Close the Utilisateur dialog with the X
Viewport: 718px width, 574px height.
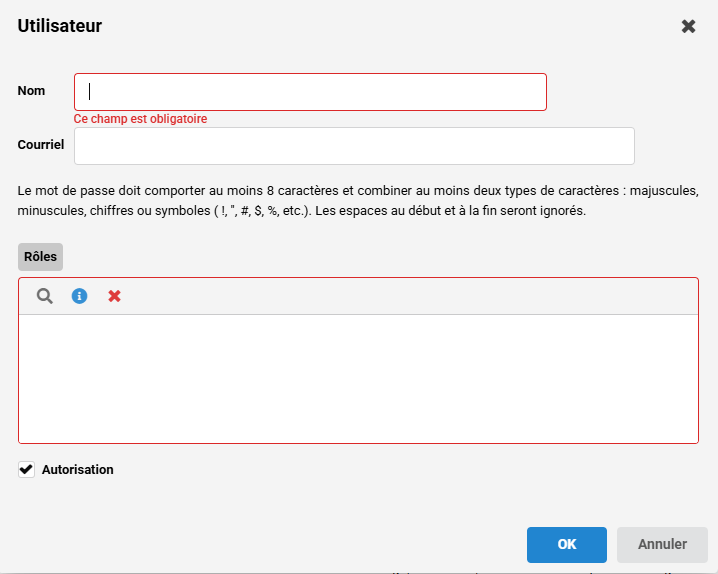[688, 26]
